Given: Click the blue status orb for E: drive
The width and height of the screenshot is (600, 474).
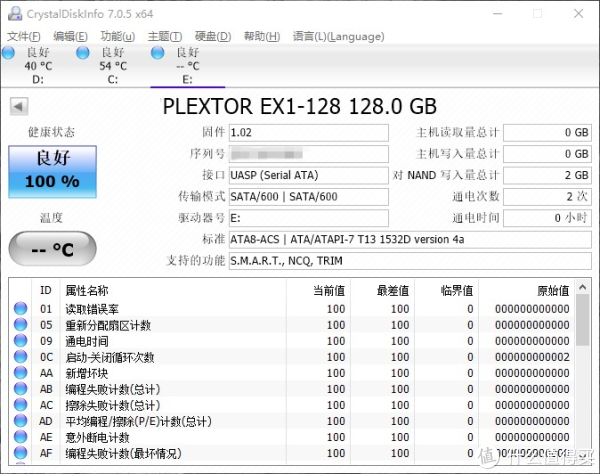Looking at the screenshot, I should point(158,53).
